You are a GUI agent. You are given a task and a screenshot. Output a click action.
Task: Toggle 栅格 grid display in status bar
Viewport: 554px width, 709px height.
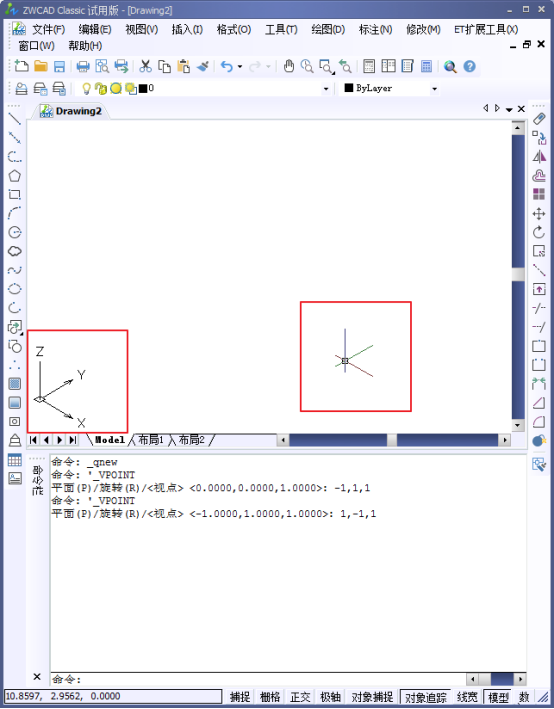pyautogui.click(x=270, y=697)
